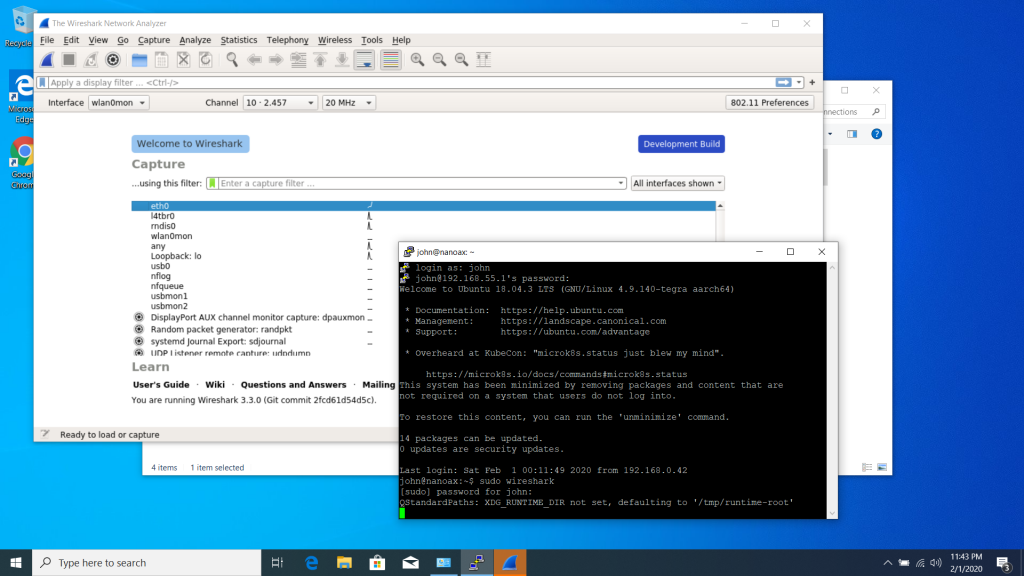Open the Wiki link

tap(215, 385)
